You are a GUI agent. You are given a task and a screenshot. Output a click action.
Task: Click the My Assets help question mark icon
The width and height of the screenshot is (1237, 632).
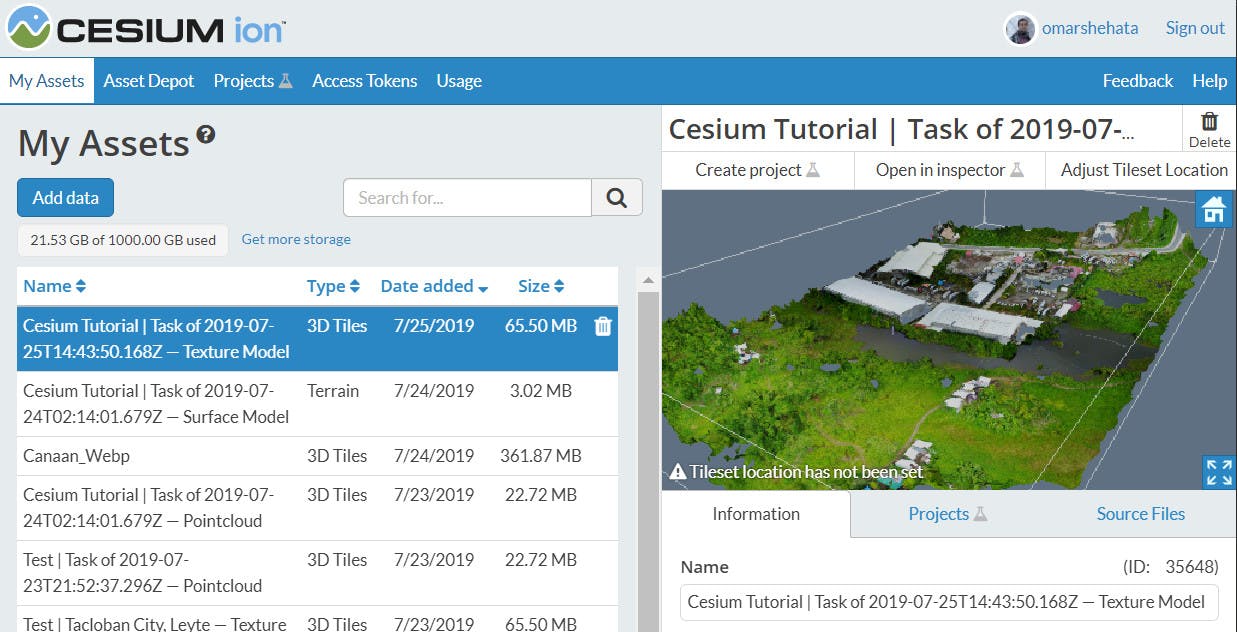206,134
